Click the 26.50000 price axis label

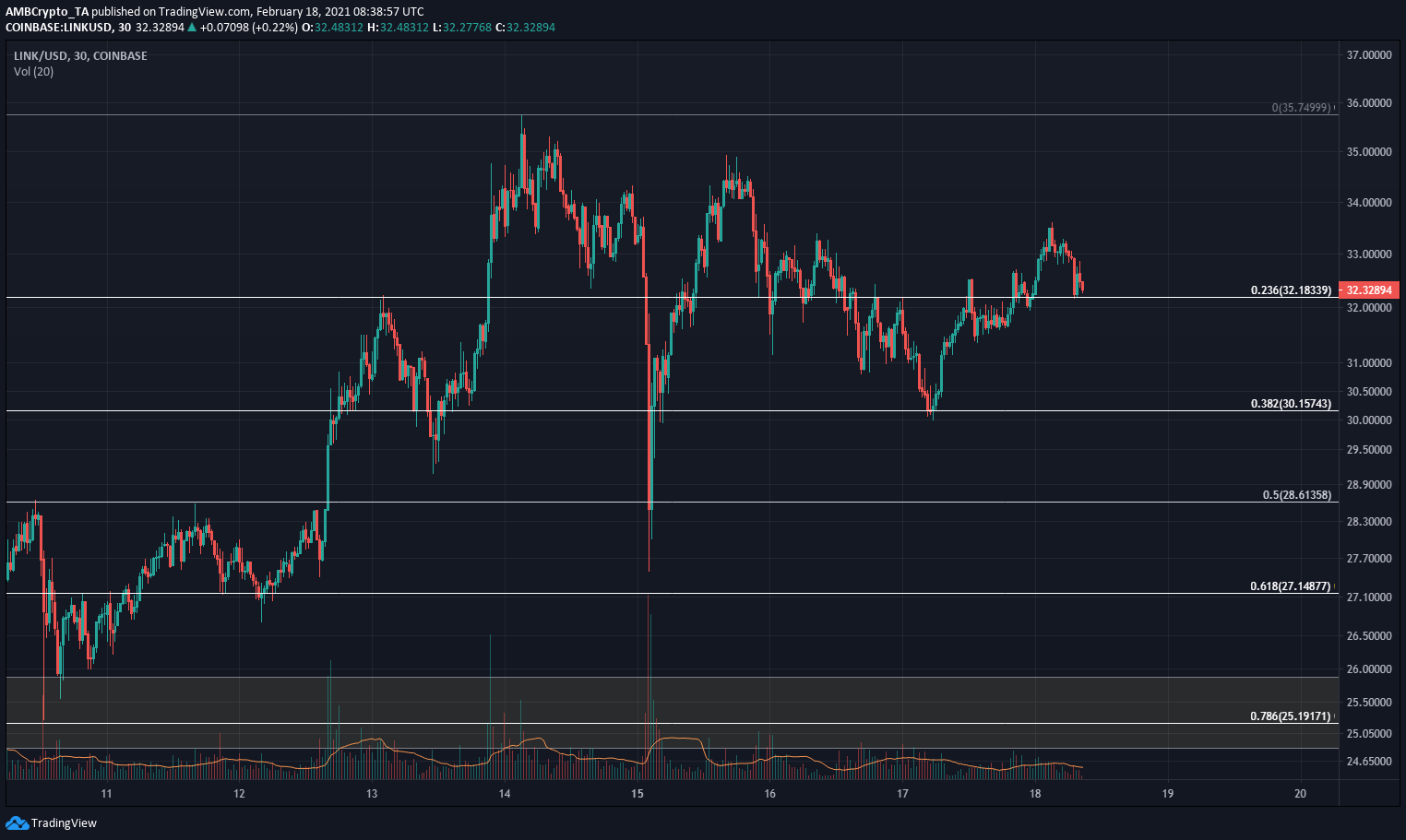(1369, 636)
